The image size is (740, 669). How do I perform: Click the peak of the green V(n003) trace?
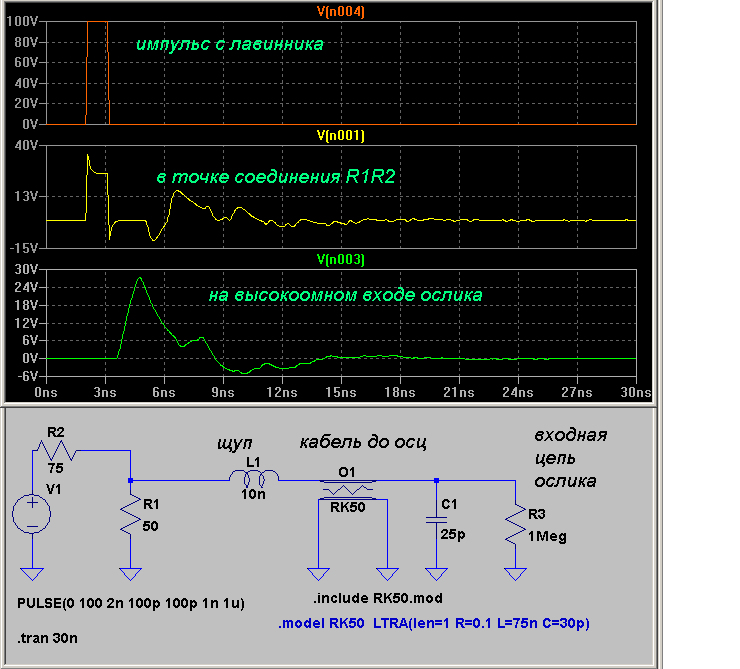click(x=139, y=278)
